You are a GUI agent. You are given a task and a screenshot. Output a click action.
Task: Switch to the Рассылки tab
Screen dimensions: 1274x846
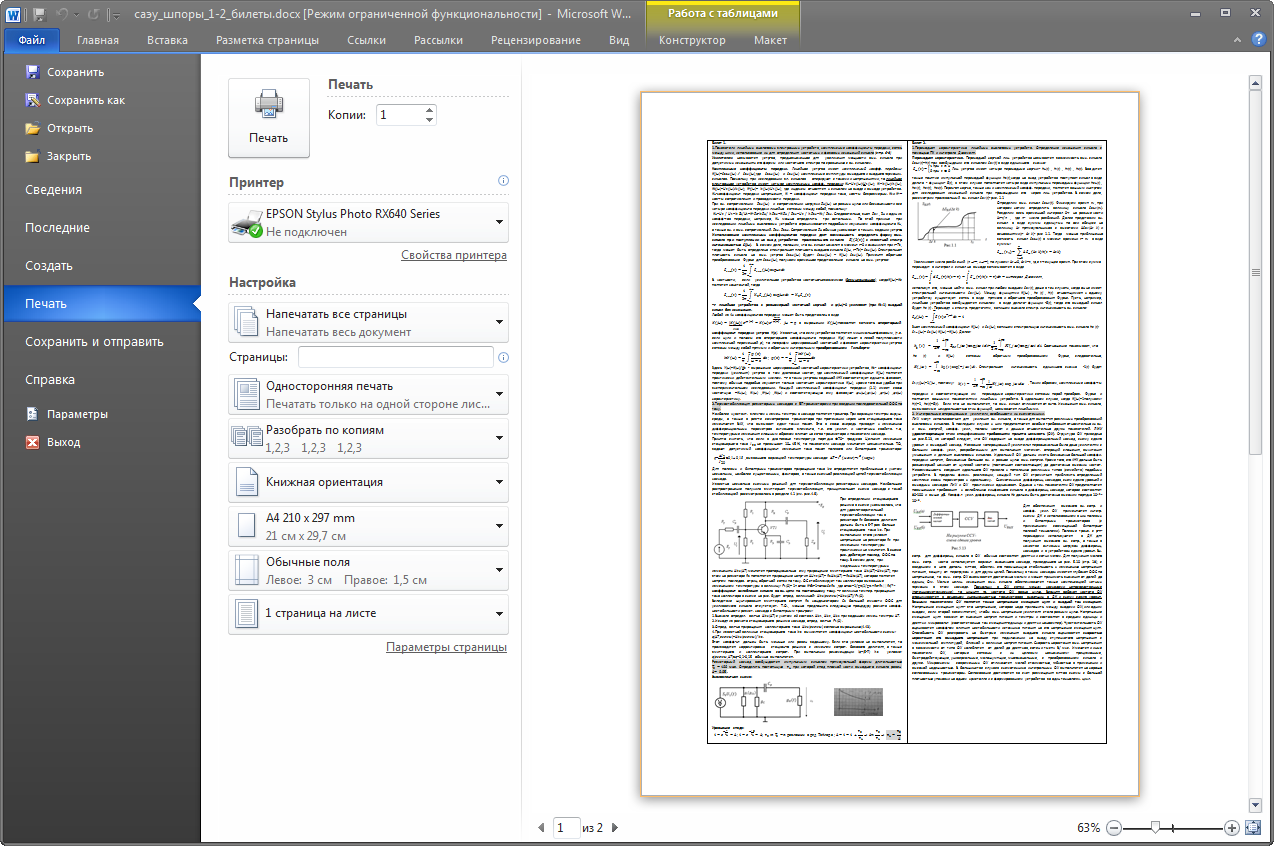point(438,40)
